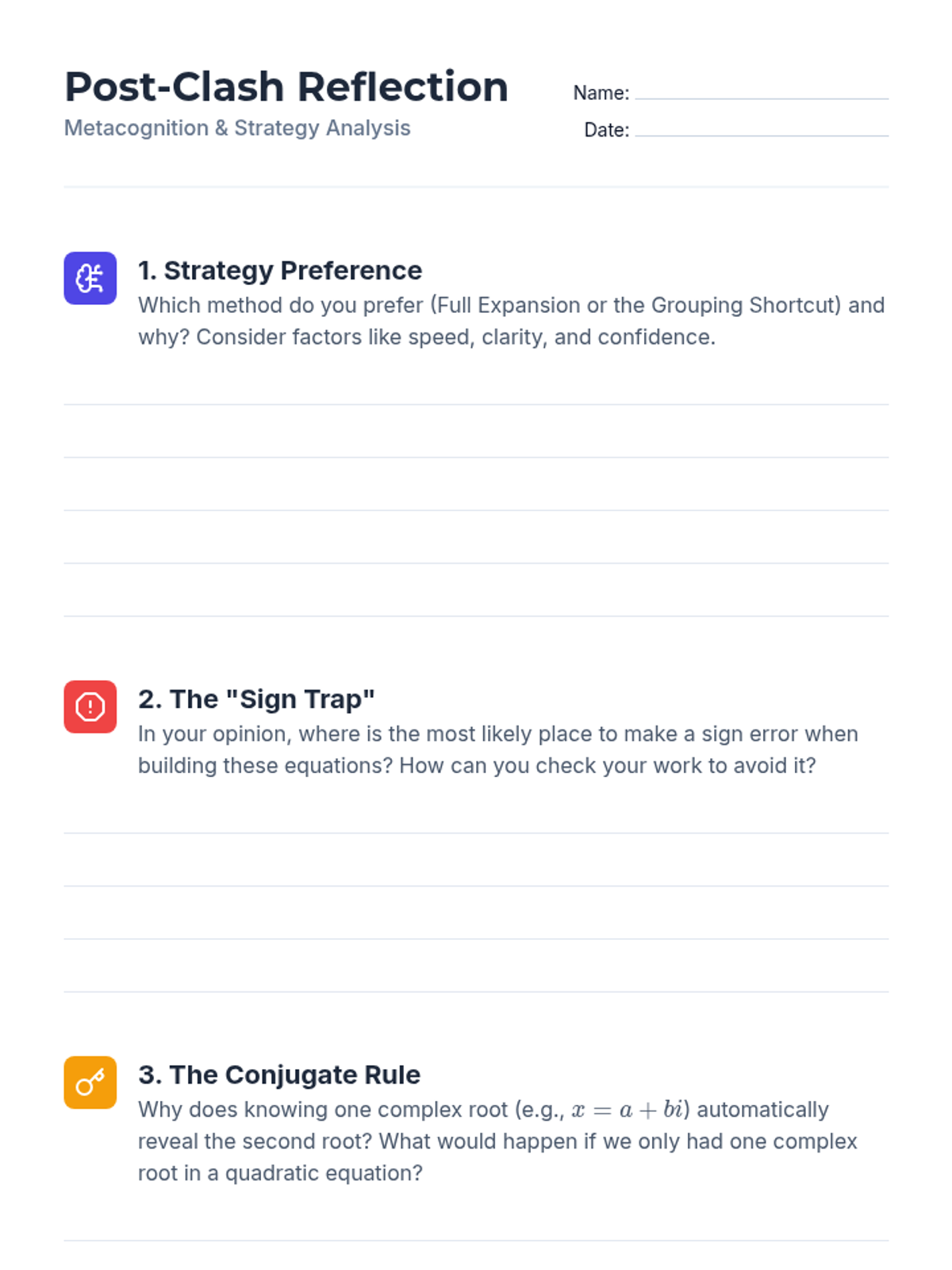Click the Metacognition & Strategy Analysis subtitle
Screen dimensions: 952x1270
237,128
